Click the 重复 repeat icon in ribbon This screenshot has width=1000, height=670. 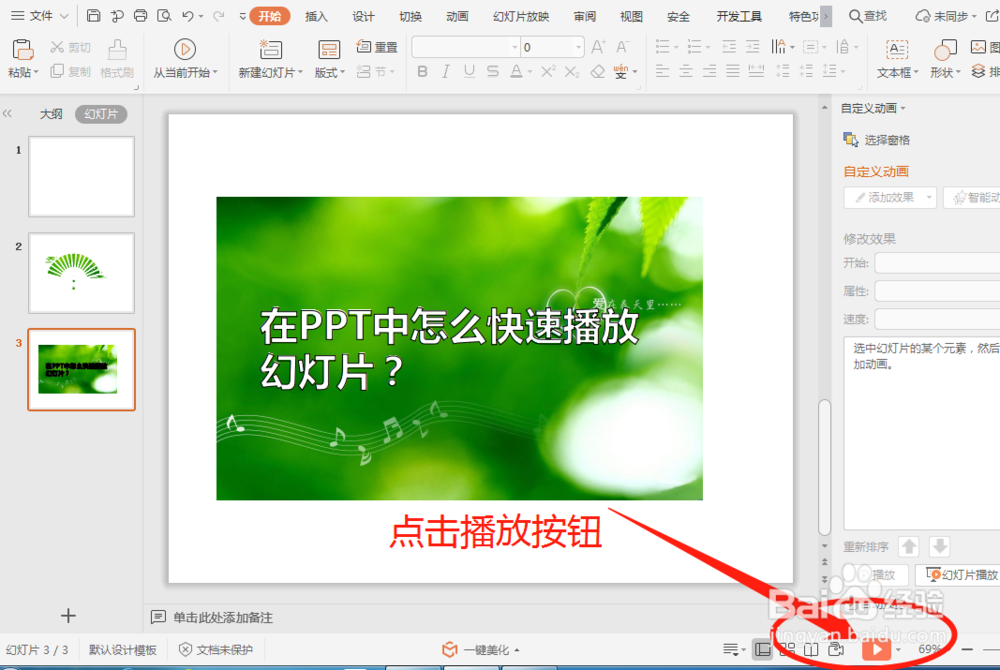364,45
